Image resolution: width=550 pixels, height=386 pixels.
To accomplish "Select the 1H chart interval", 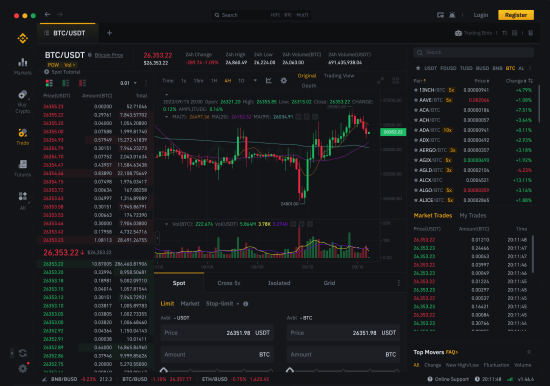I will [x=214, y=81].
